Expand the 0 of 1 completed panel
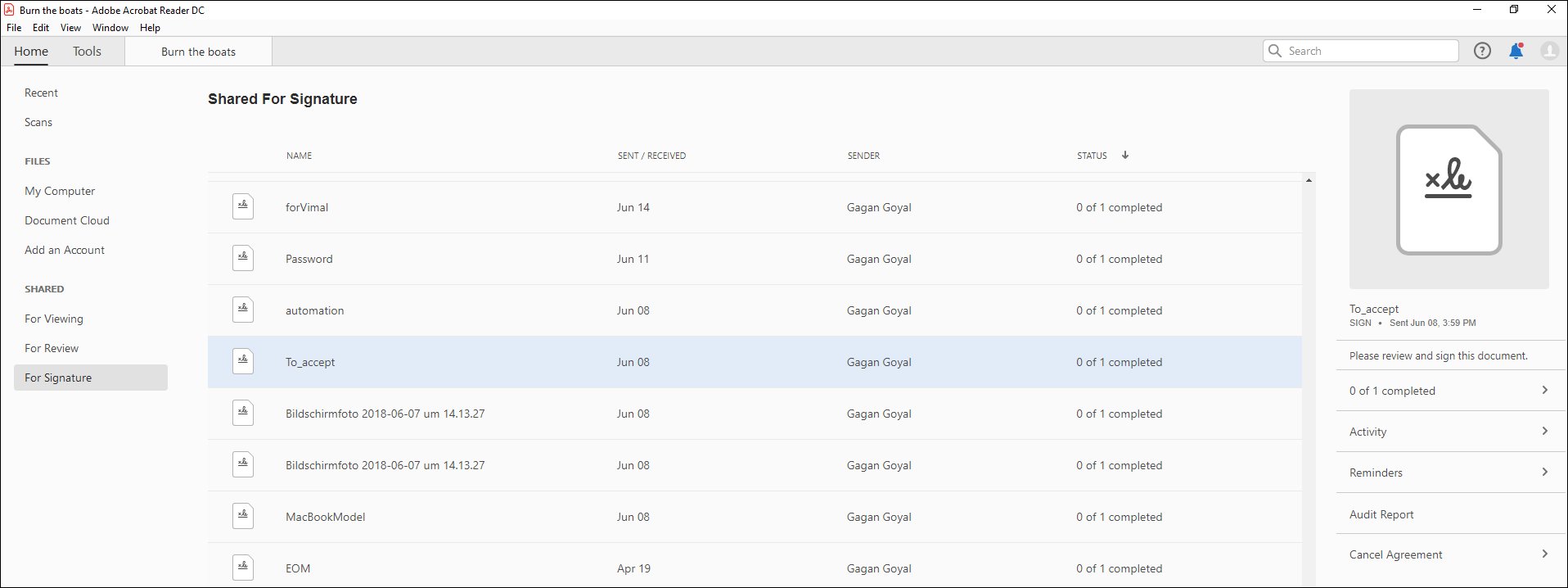1568x588 pixels. click(1452, 391)
